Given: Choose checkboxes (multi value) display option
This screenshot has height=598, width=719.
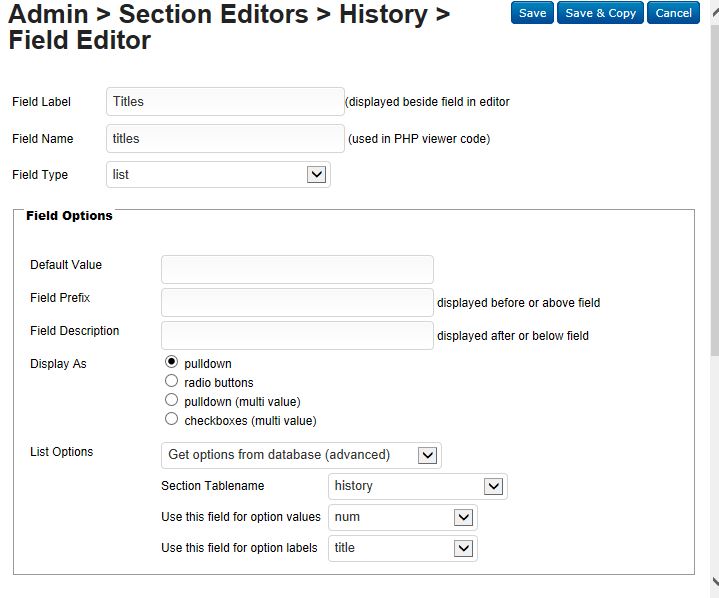Looking at the screenshot, I should click(171, 419).
